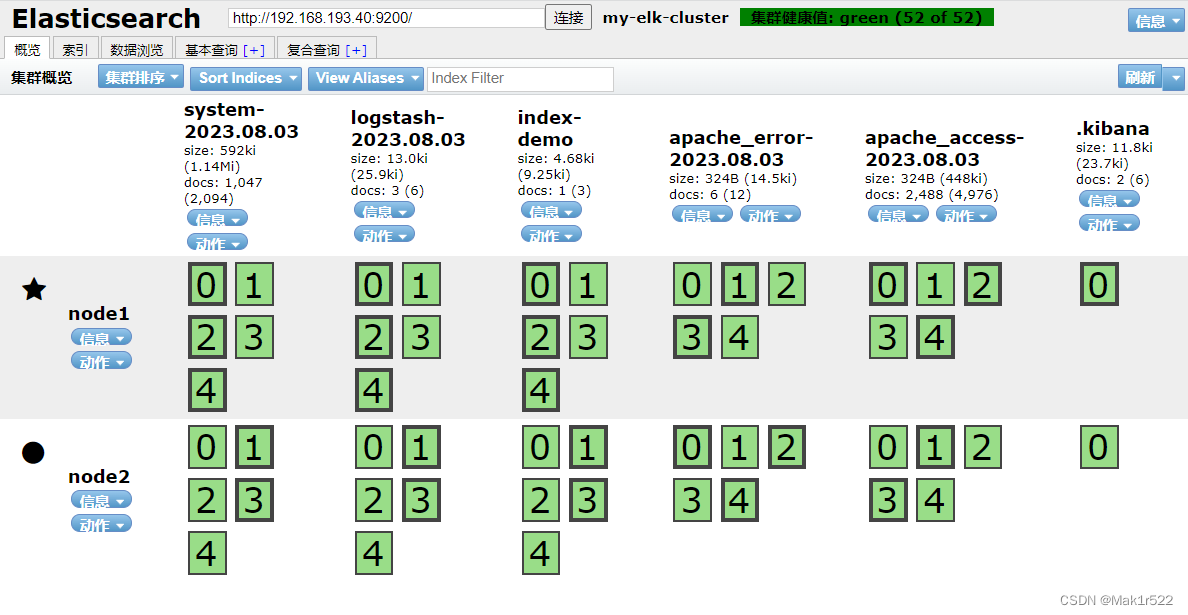Screen dimensions: 1188x615
Task: Click the my-elk-cluster name text
Action: pos(665,17)
